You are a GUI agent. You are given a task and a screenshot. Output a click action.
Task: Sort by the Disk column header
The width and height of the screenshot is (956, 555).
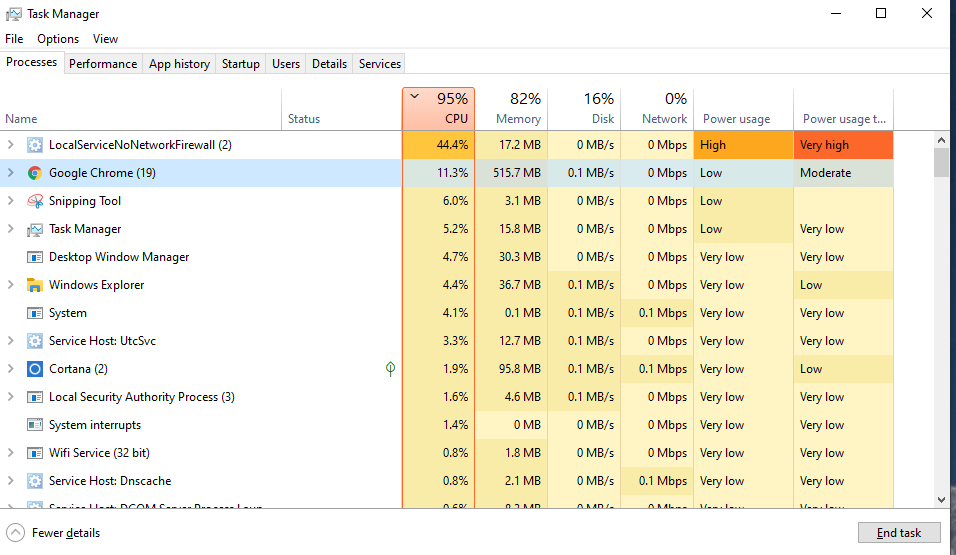point(584,109)
